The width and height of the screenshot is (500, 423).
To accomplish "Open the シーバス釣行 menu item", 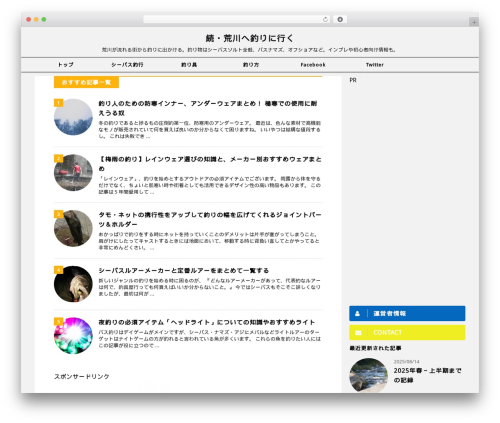I will click(x=127, y=65).
